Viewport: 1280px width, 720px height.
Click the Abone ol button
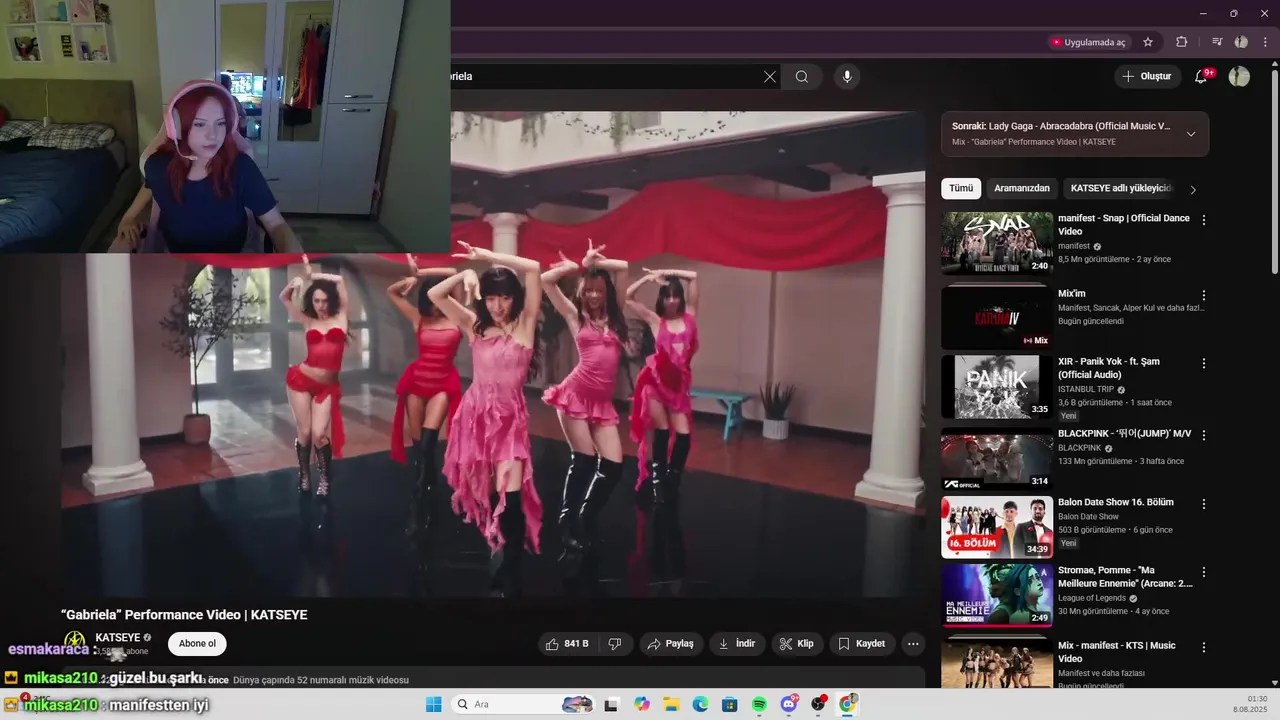pyautogui.click(x=197, y=644)
